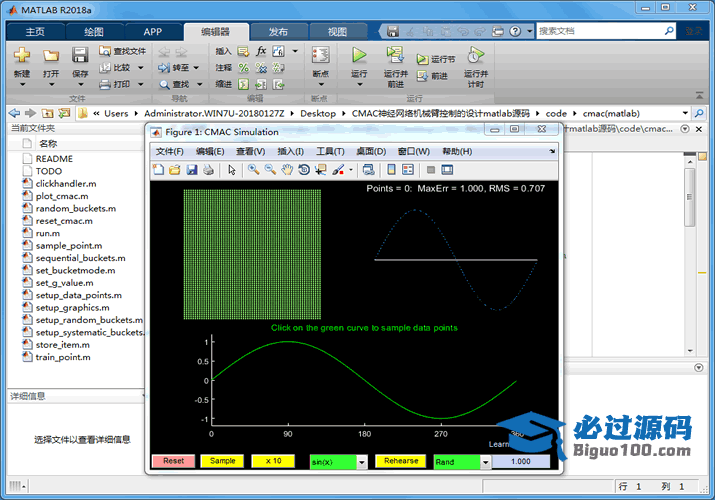Click the green 运行 (Run) play icon
The height and width of the screenshot is (500, 715).
point(359,55)
